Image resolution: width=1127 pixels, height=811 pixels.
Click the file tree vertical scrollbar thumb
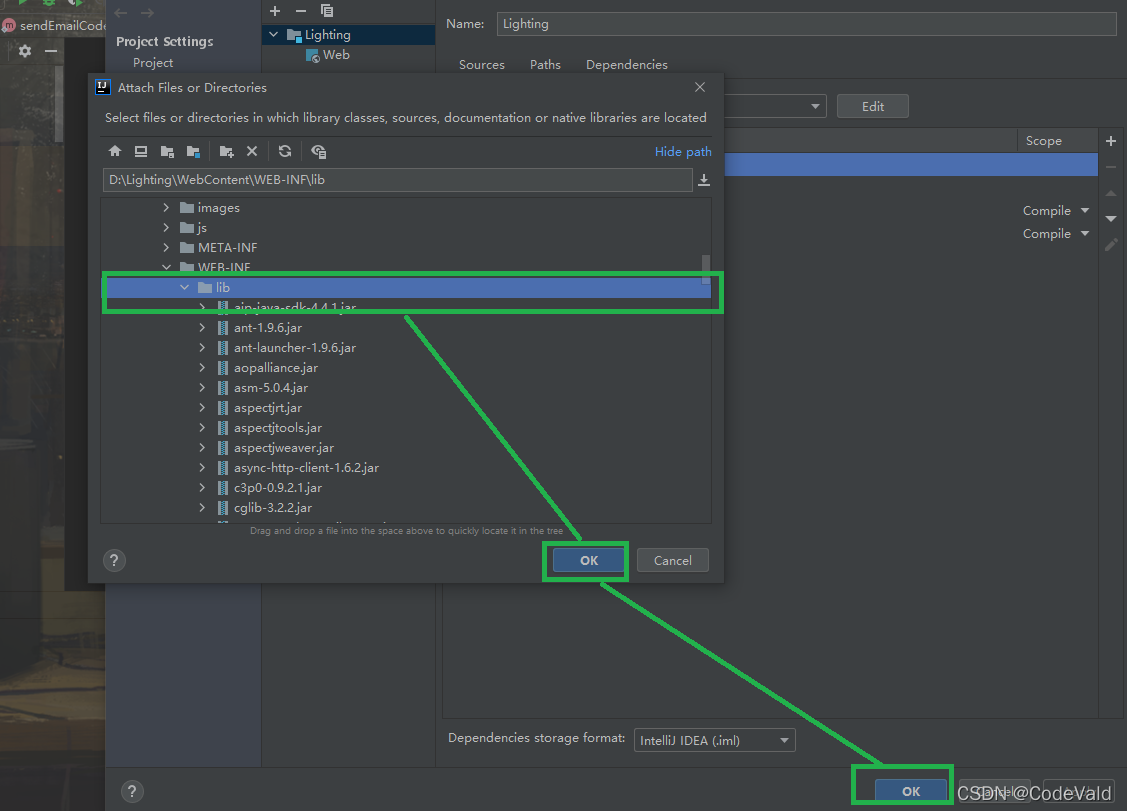coord(706,269)
